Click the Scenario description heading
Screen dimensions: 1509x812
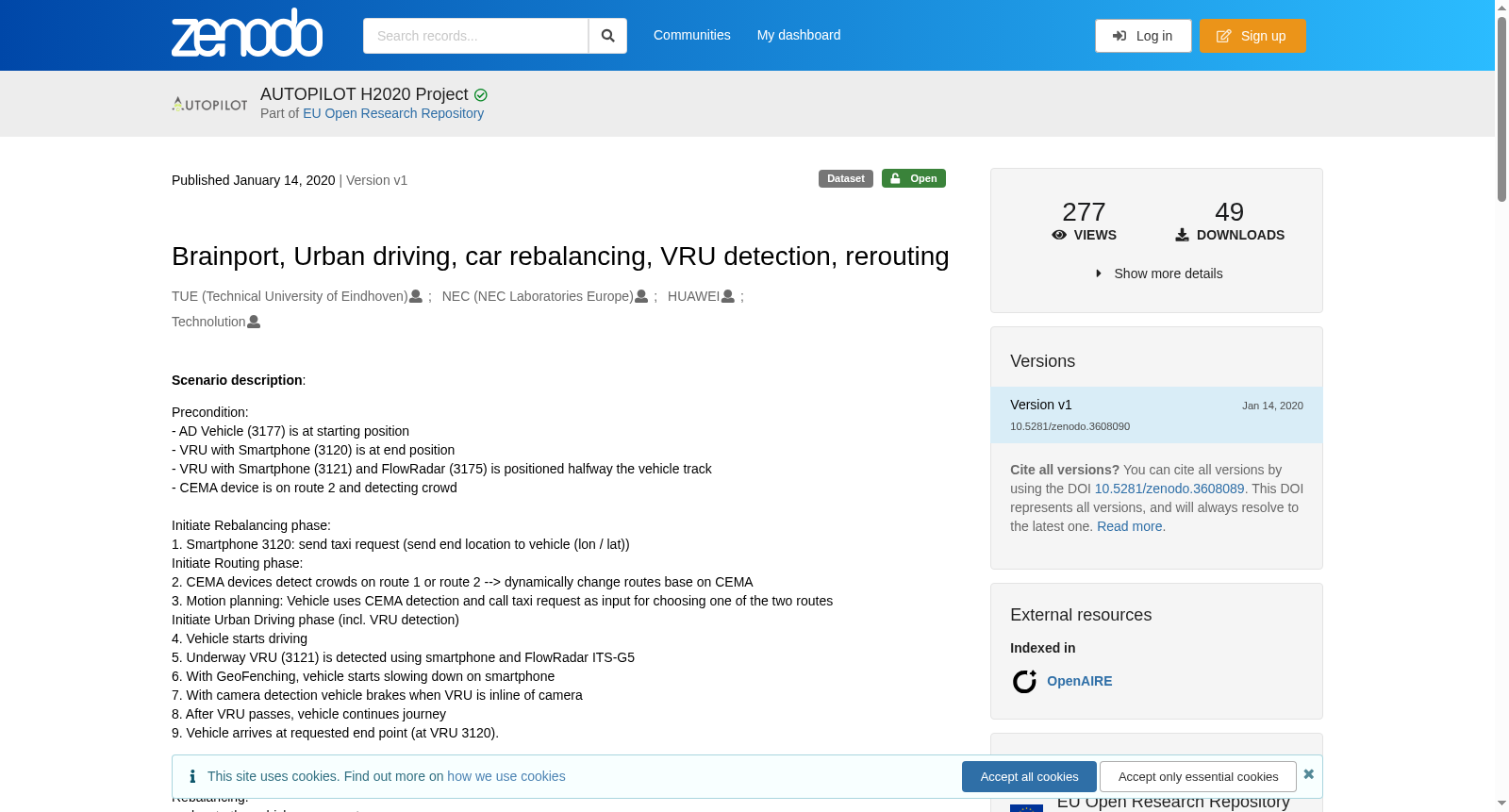pyautogui.click(x=237, y=380)
